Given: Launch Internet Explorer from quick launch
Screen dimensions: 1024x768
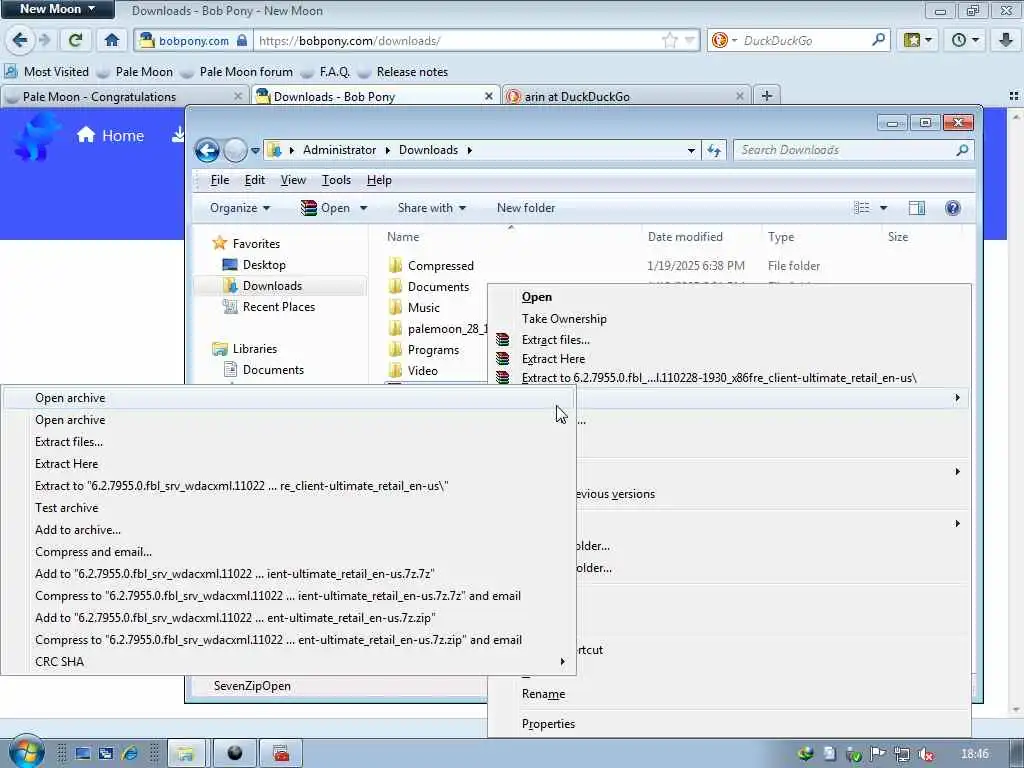Looking at the screenshot, I should 129,753.
